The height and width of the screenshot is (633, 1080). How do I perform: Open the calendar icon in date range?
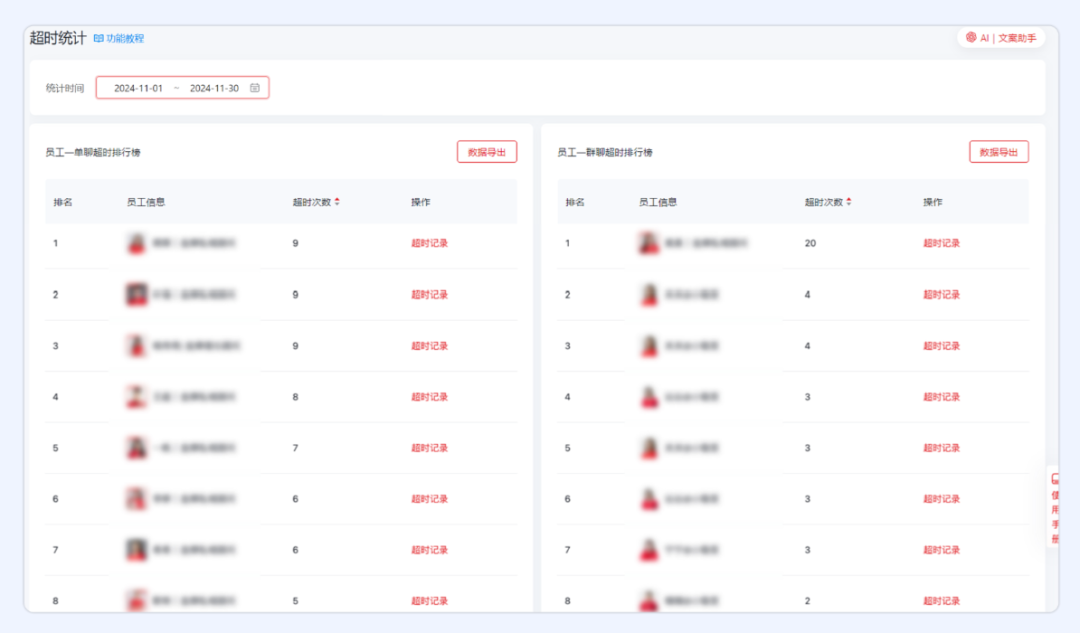(255, 88)
